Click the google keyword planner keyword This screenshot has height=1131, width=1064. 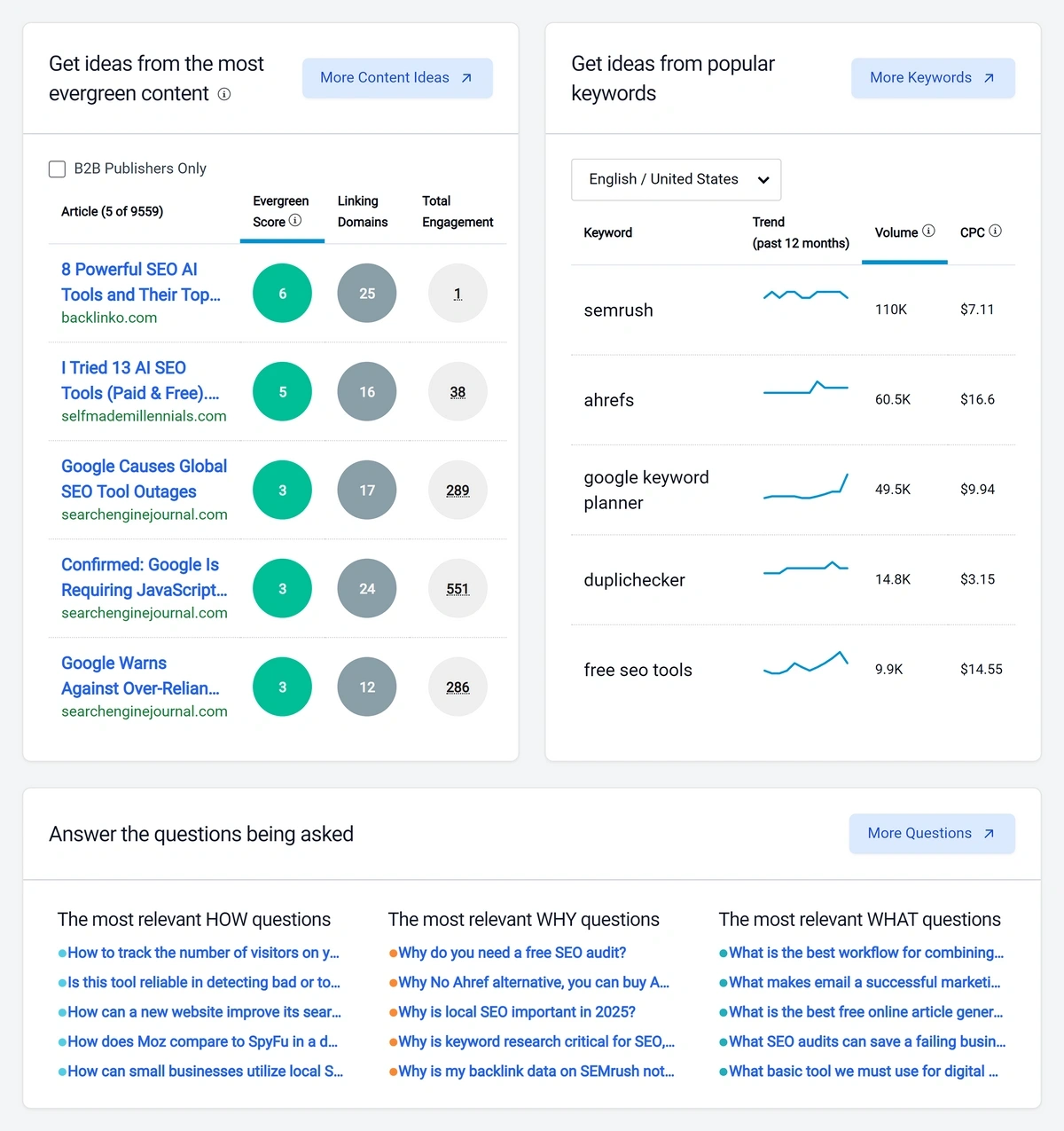tap(646, 491)
